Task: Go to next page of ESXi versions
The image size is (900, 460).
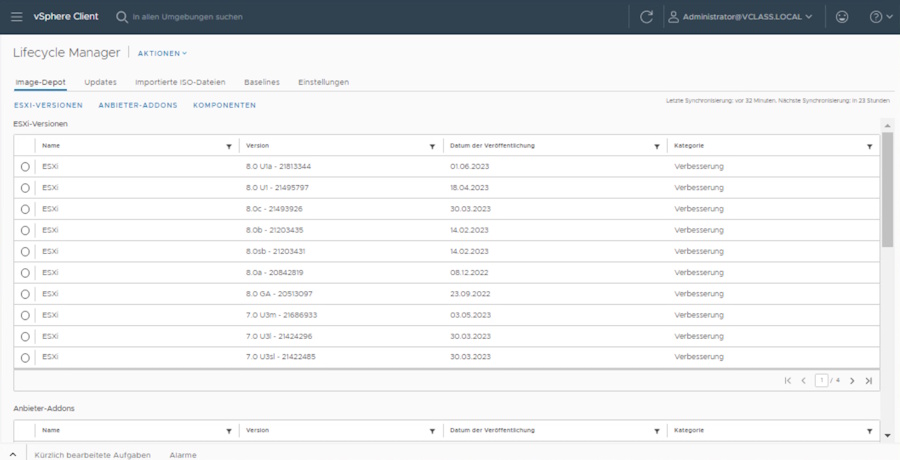Action: coord(852,381)
